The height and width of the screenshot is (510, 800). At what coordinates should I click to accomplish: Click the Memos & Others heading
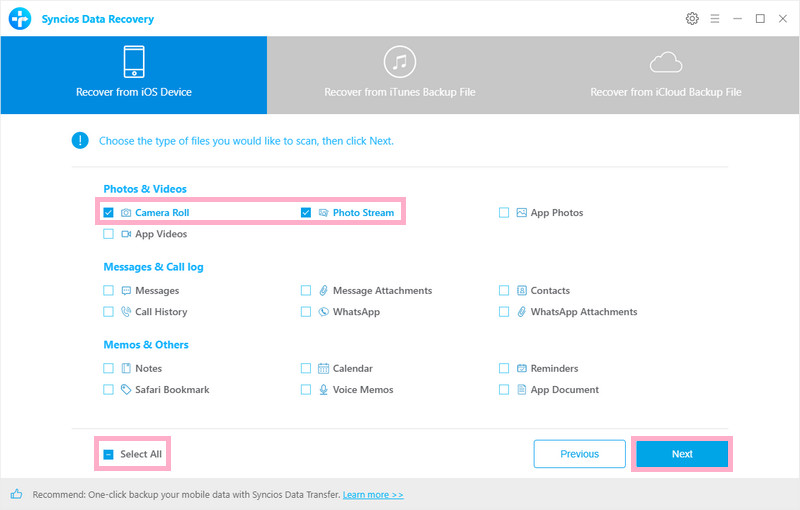pos(146,345)
